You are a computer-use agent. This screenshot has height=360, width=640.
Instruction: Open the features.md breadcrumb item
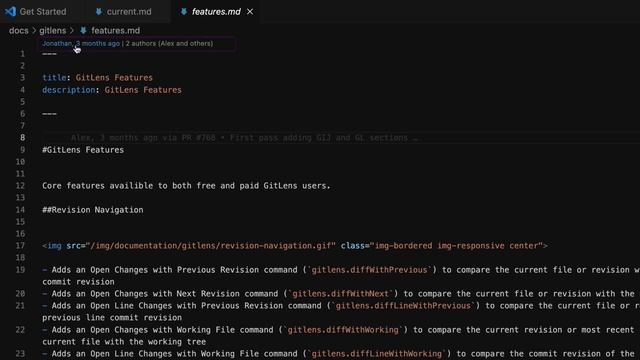115,31
